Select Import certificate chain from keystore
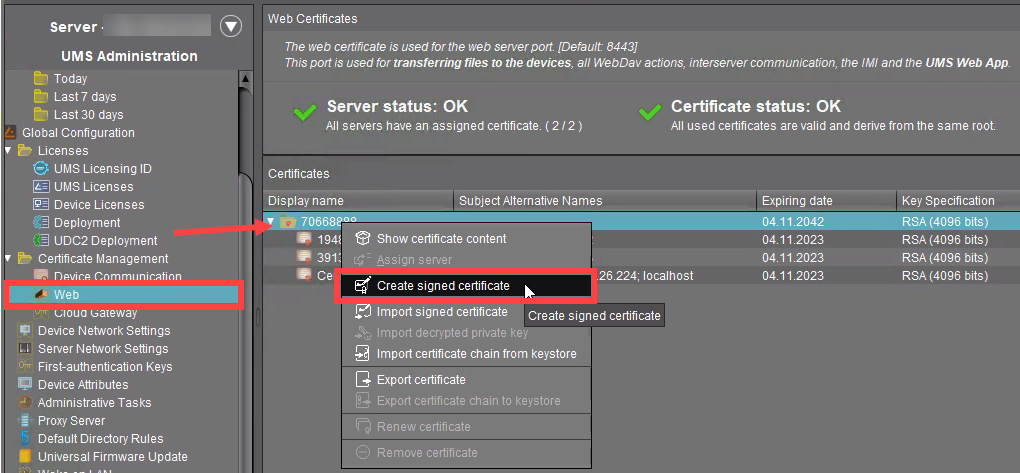Image resolution: width=1020 pixels, height=473 pixels. tap(476, 354)
